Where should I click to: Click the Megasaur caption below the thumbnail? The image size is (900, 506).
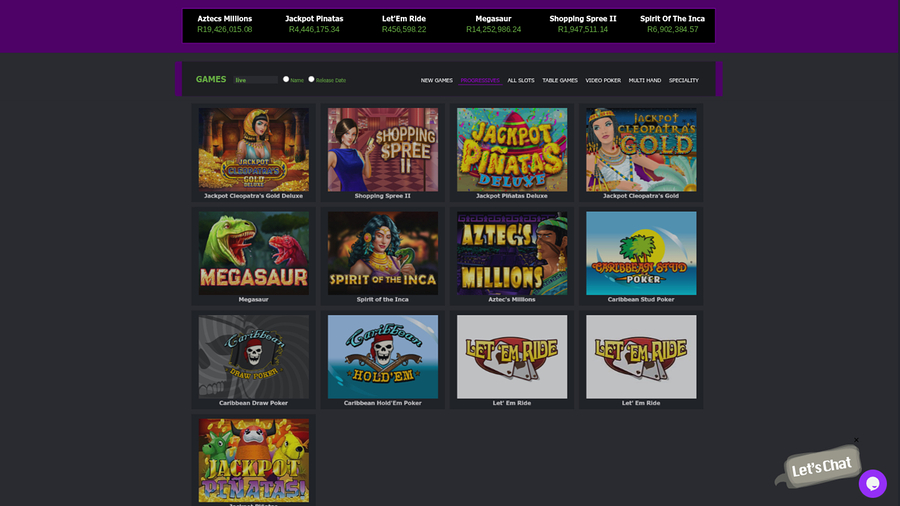point(254,299)
